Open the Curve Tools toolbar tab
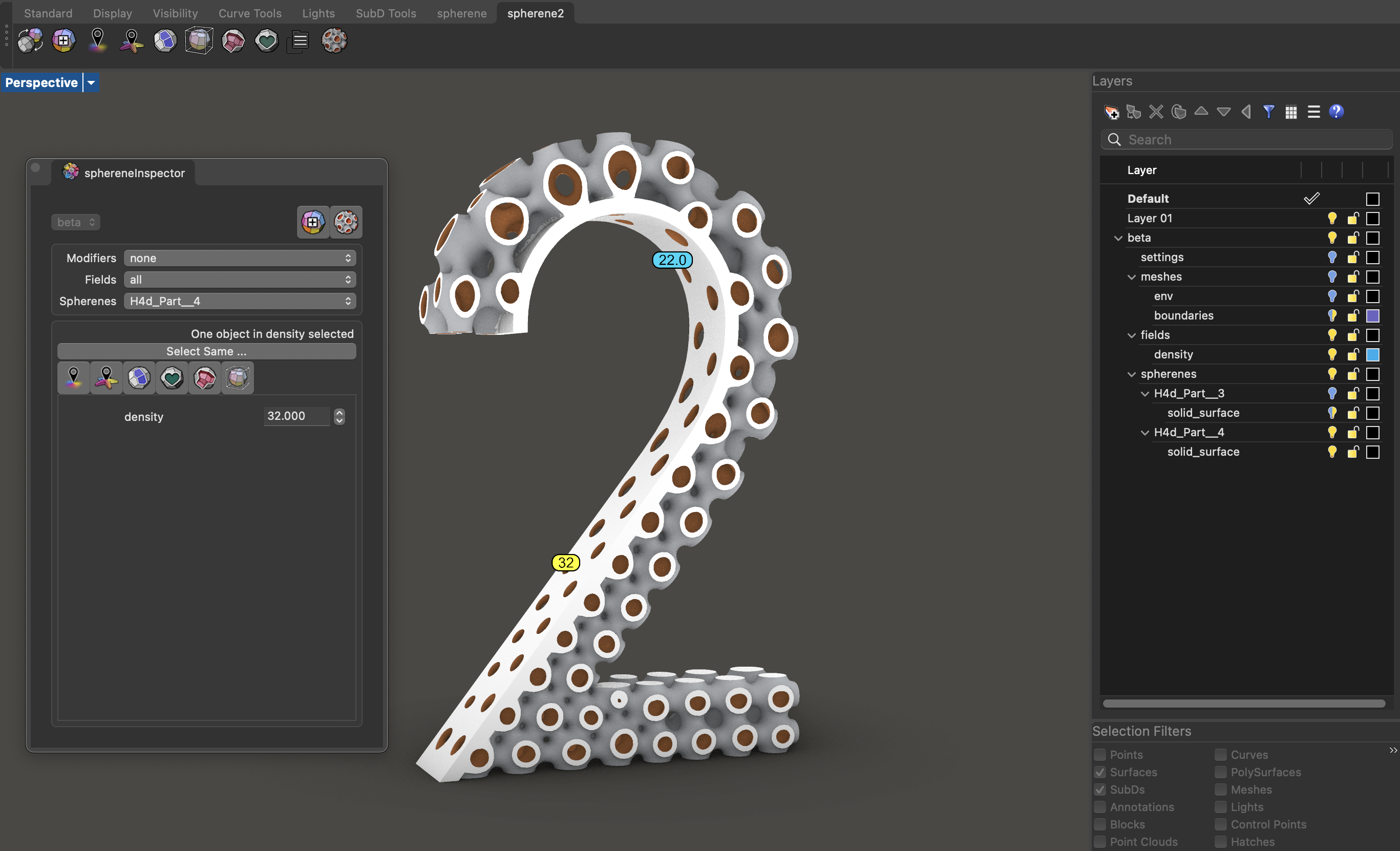Image resolution: width=1400 pixels, height=851 pixels. [x=250, y=13]
